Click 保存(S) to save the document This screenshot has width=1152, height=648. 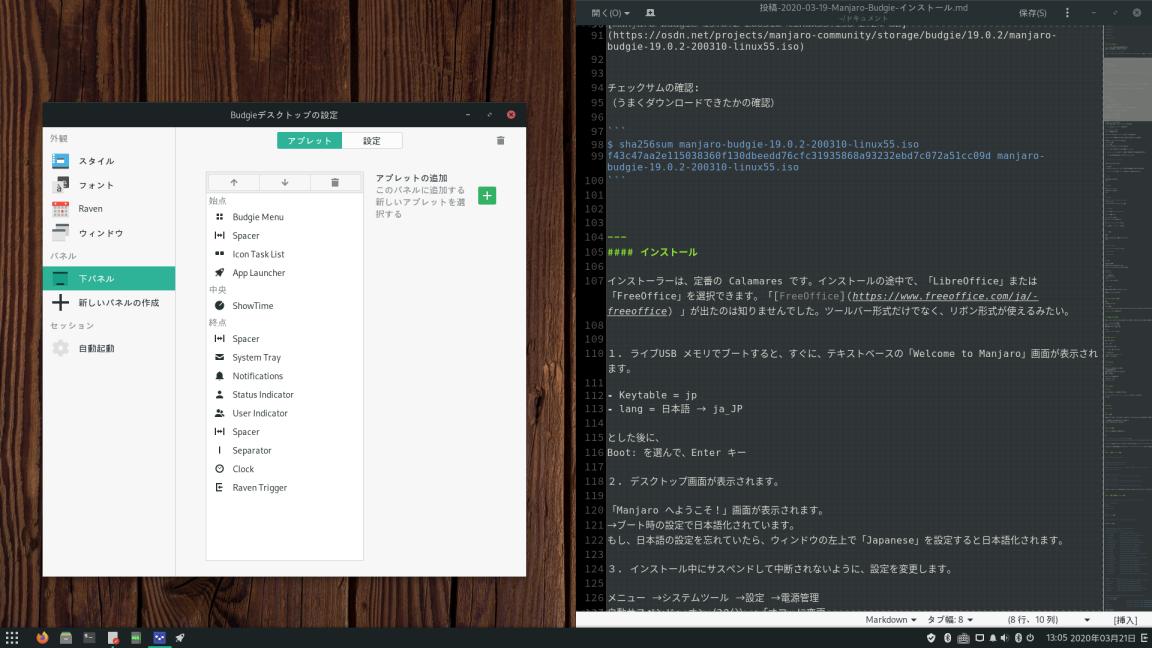pyautogui.click(x=1032, y=12)
